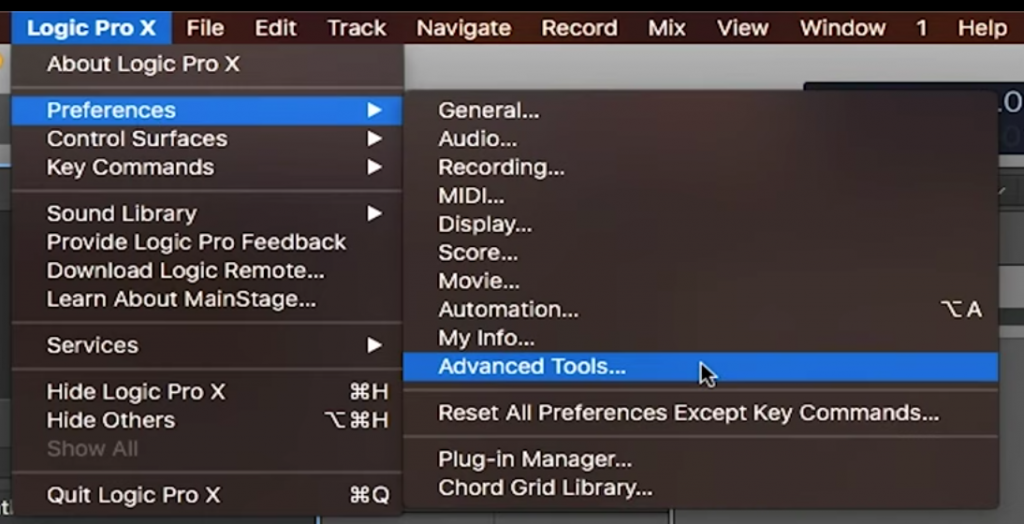Expand the Key Commands submenu

(x=207, y=167)
